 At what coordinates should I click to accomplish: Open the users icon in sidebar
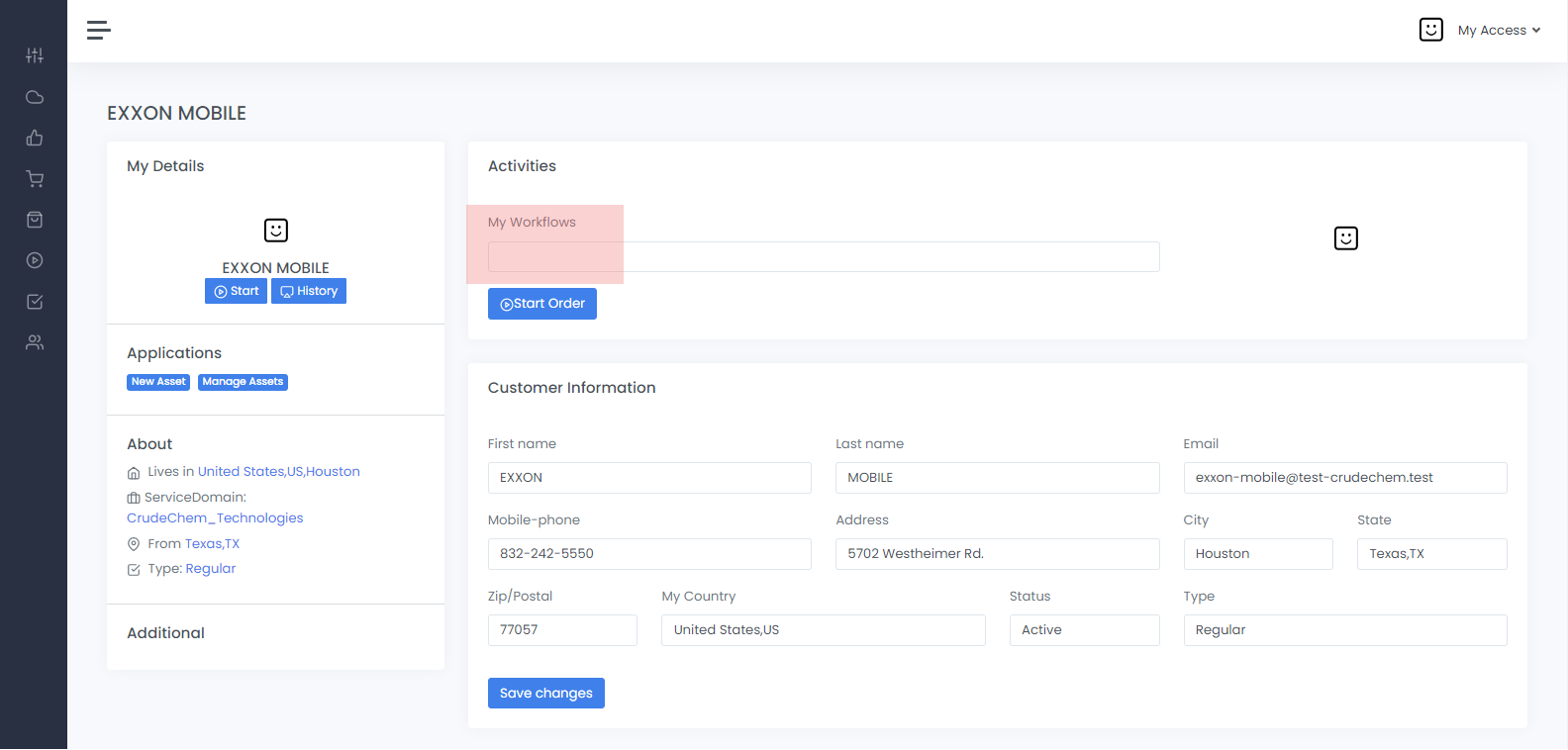point(35,342)
